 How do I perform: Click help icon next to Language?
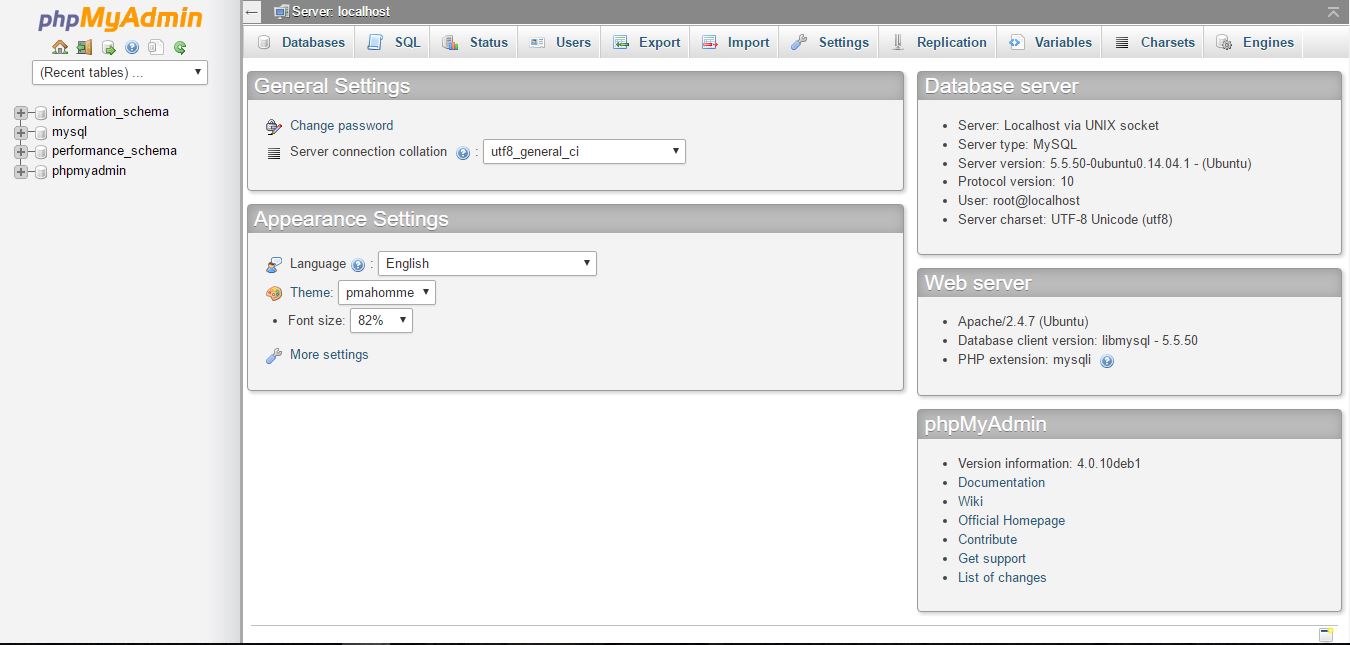(x=359, y=265)
